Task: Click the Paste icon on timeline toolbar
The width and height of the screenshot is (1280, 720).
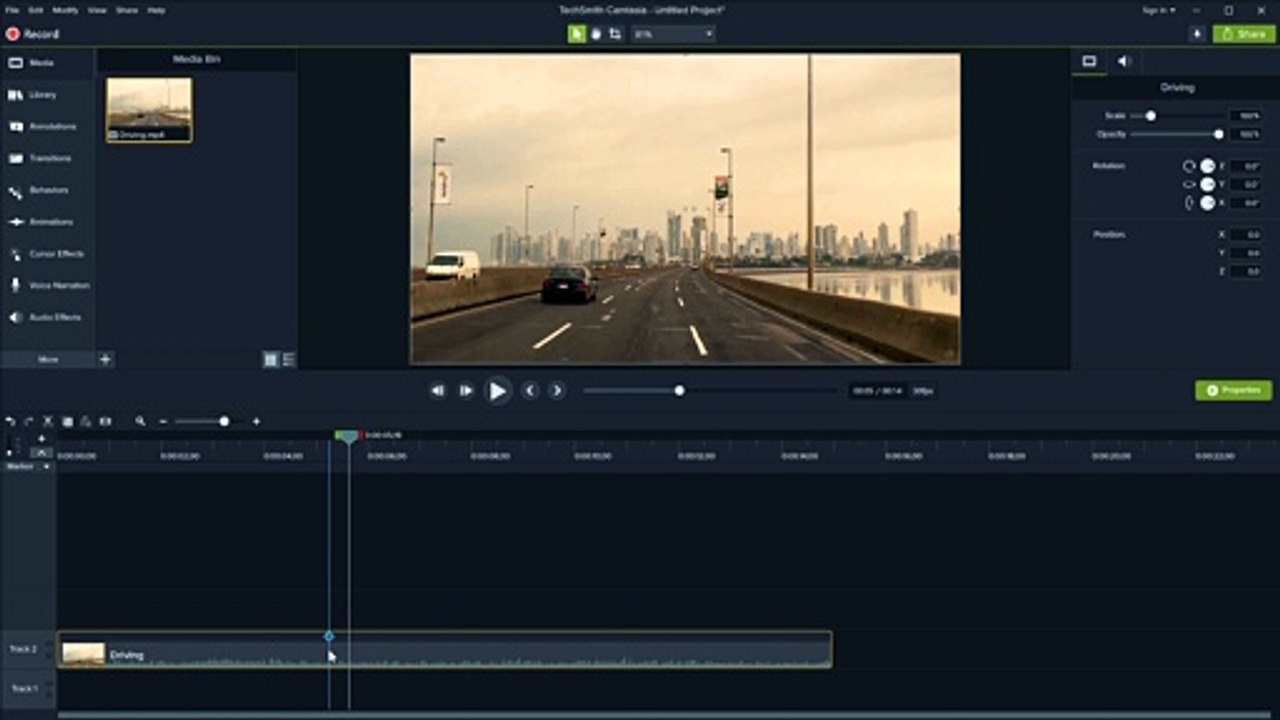Action: coord(86,422)
